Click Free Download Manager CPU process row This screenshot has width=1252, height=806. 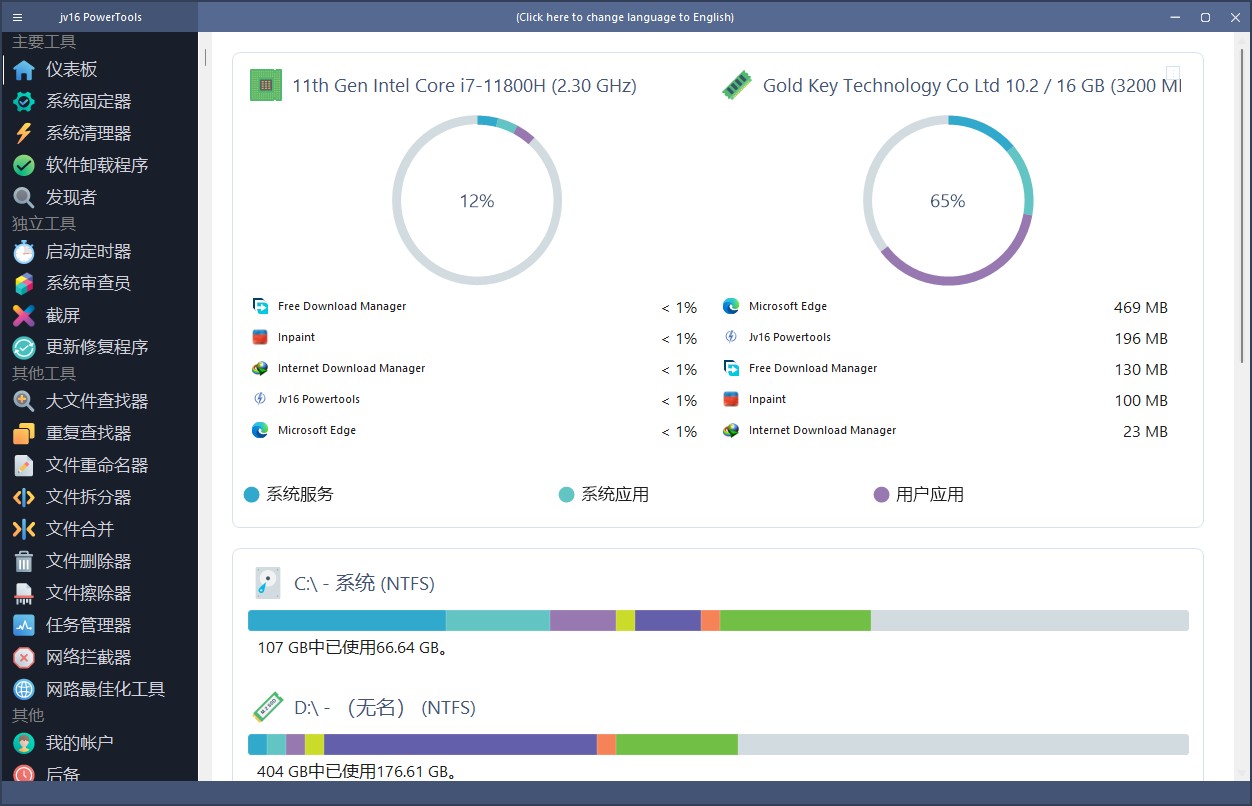[474, 307]
